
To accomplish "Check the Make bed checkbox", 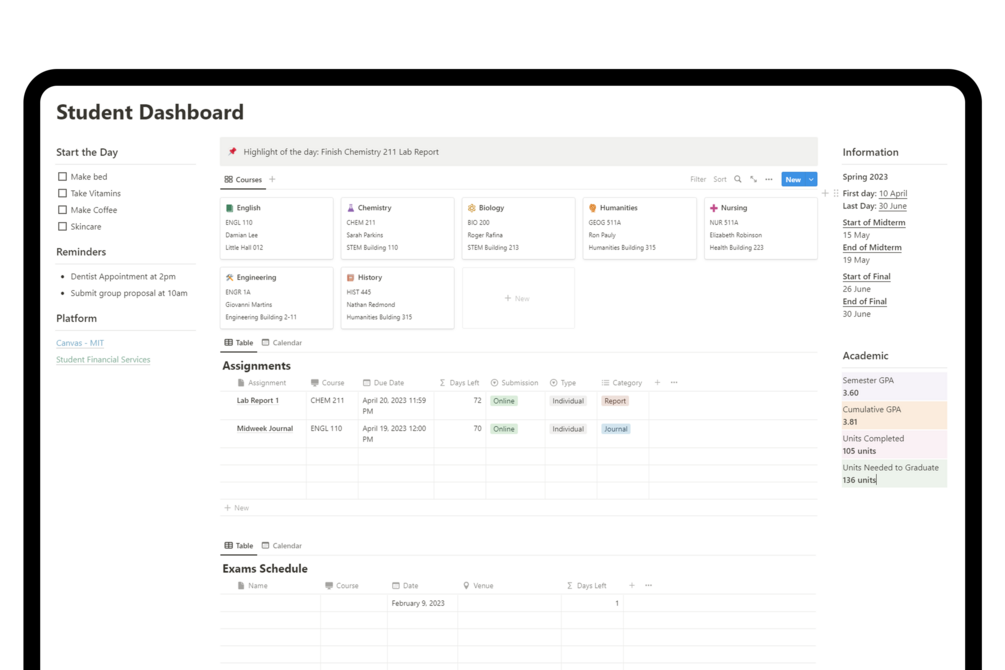I will (x=62, y=176).
